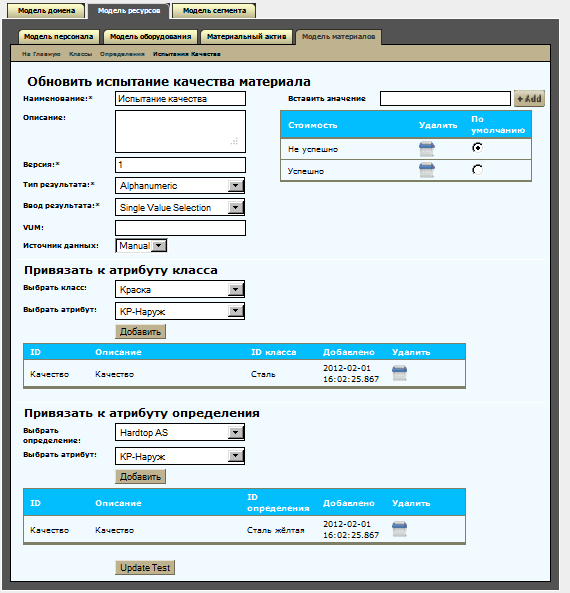The image size is (570, 593).
Task: Set 'Не успешно' as default value
Action: (x=477, y=147)
